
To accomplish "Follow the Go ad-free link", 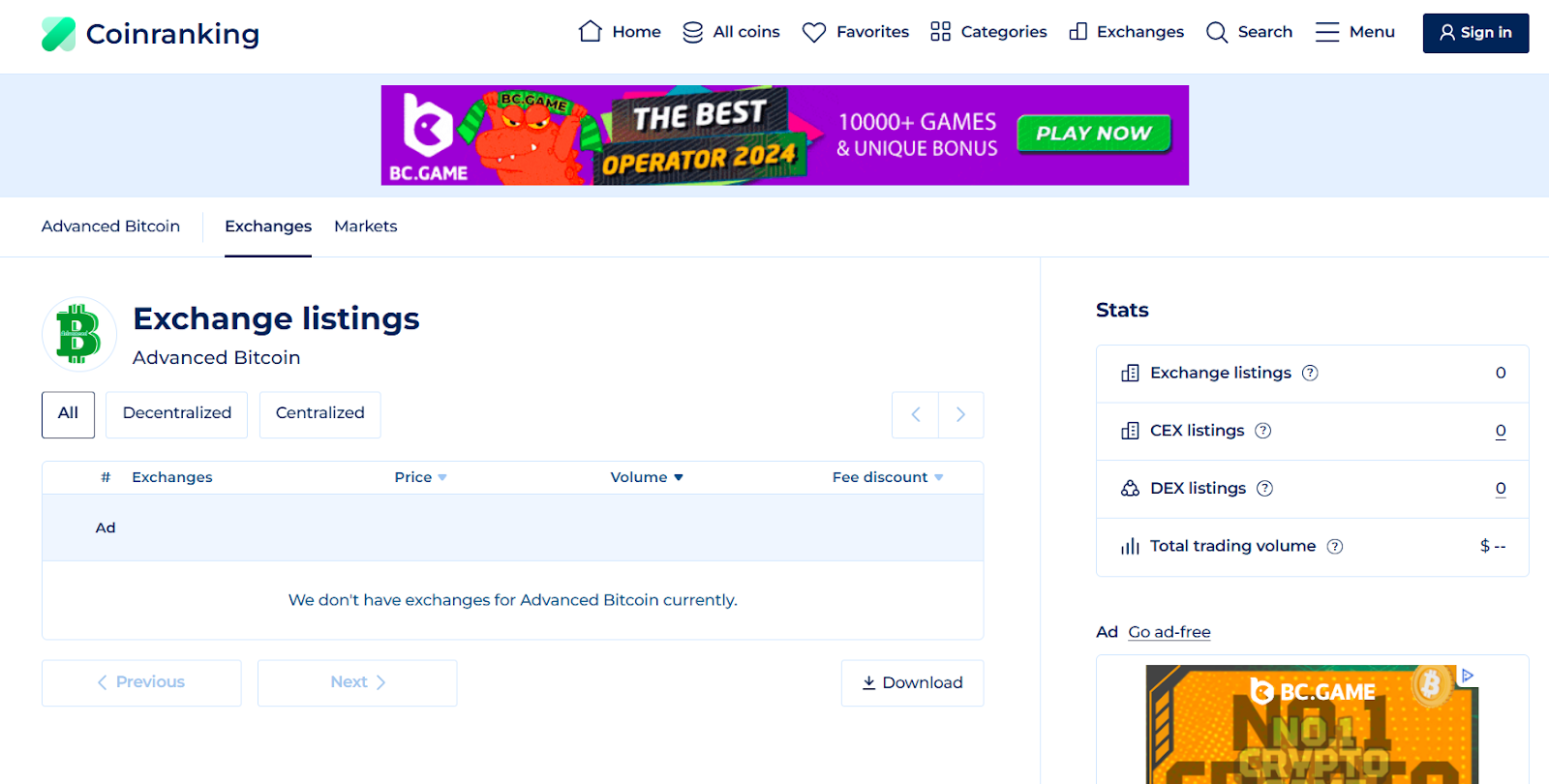I will tap(1169, 632).
